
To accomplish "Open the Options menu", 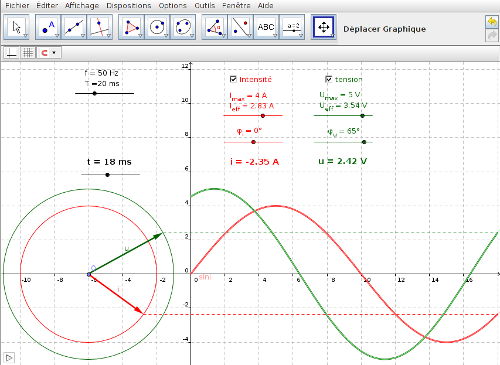I will point(172,6).
